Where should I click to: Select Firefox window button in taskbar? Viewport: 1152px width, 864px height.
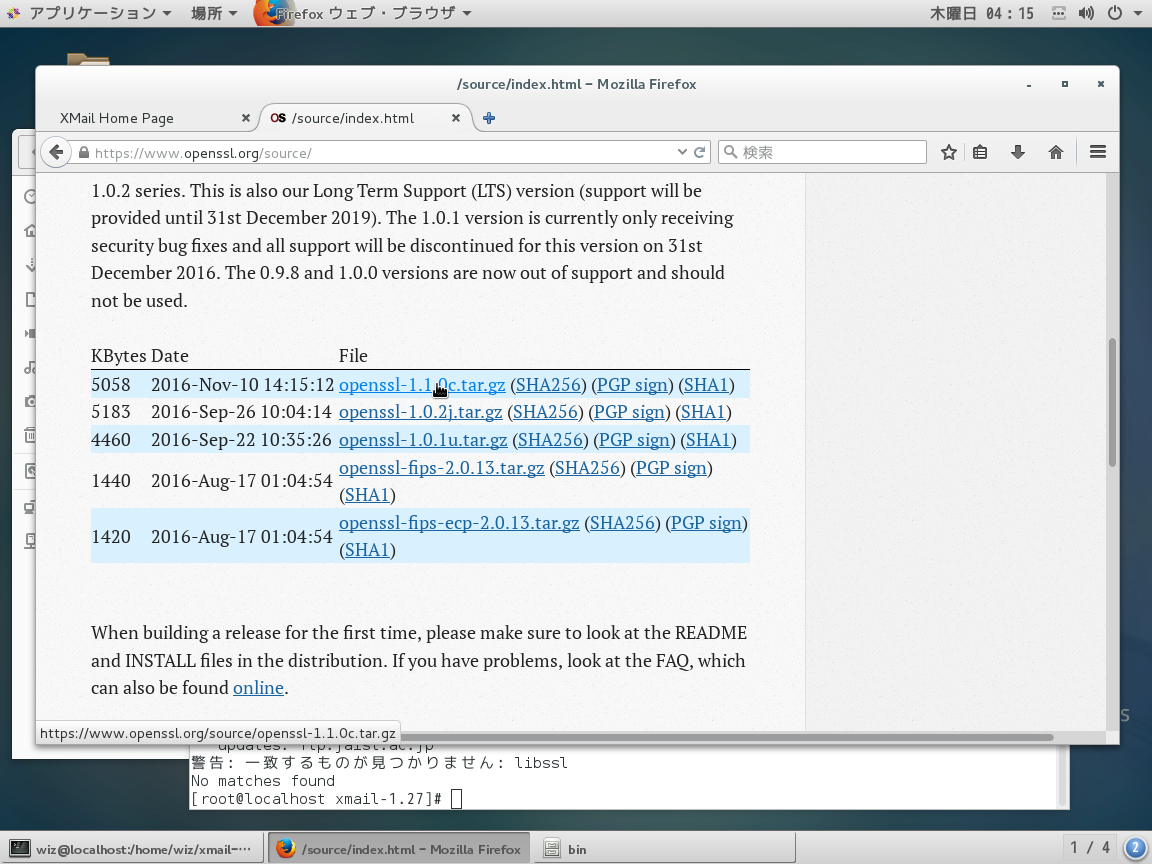(x=399, y=849)
